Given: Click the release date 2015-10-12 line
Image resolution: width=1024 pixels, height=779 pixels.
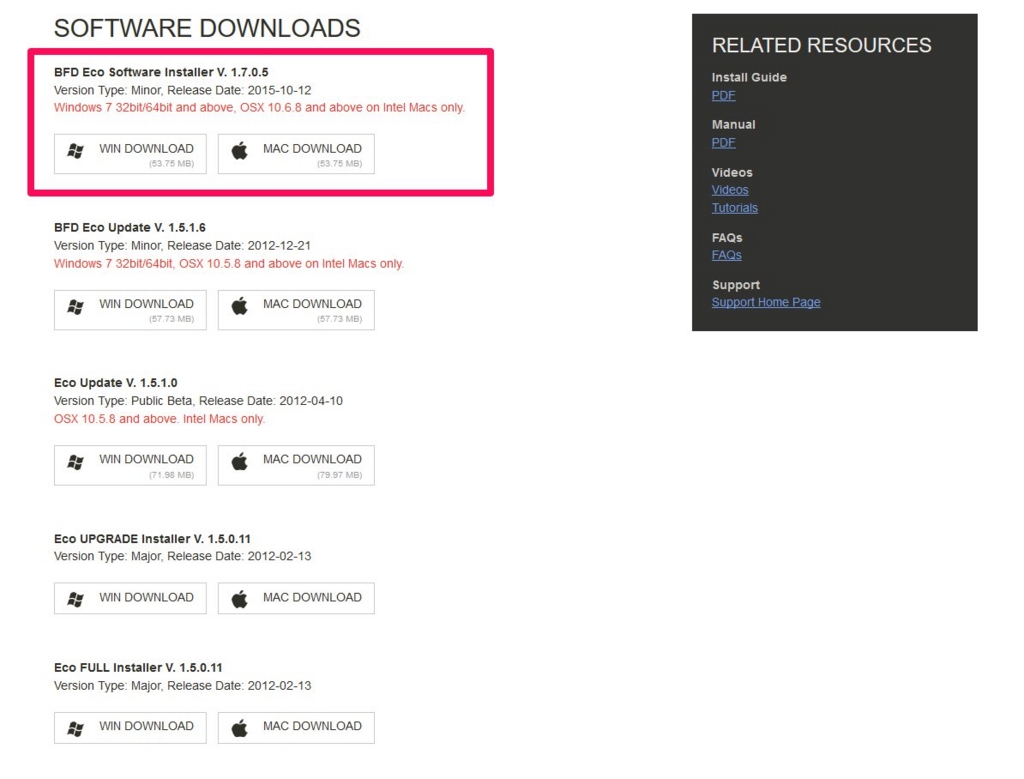Looking at the screenshot, I should (x=183, y=90).
